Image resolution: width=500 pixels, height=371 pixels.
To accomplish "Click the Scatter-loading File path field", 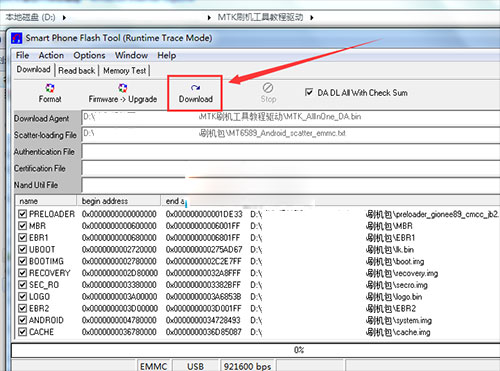I will tap(291, 134).
